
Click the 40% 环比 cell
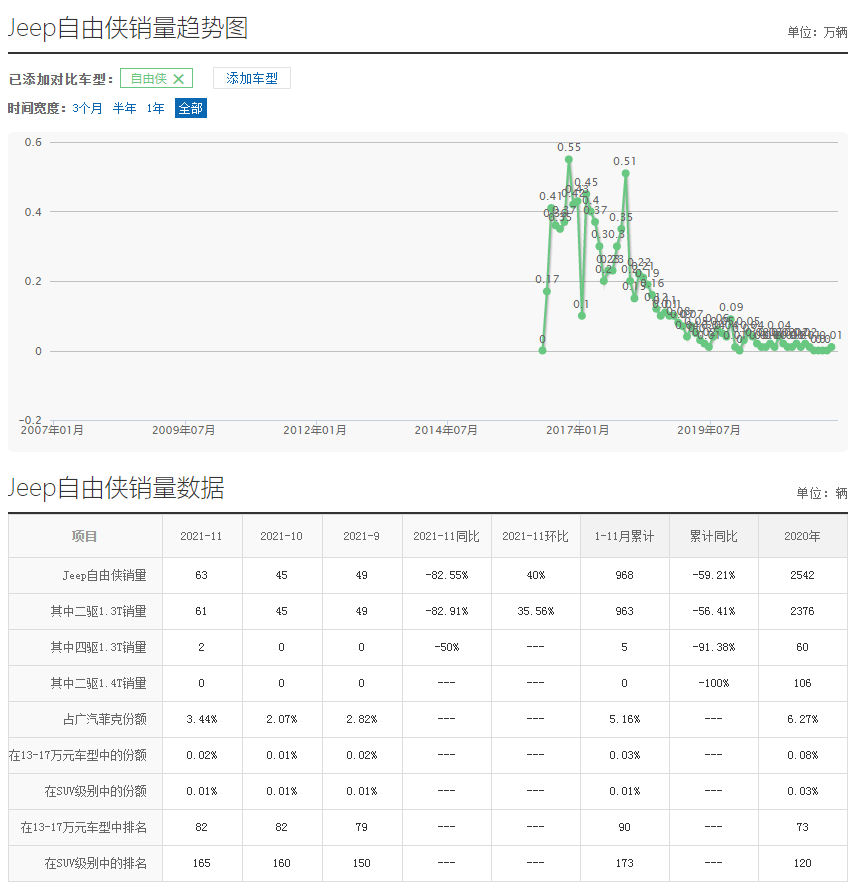click(535, 575)
